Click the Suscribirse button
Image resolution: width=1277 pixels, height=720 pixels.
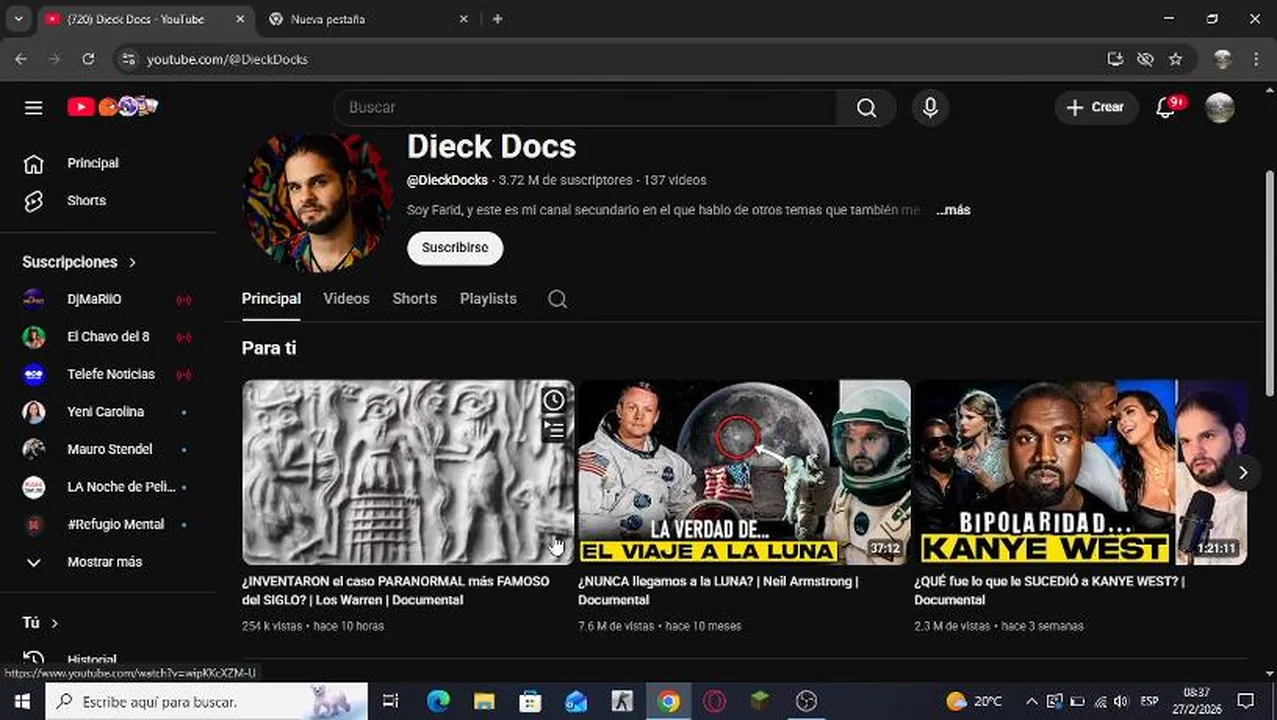455,248
